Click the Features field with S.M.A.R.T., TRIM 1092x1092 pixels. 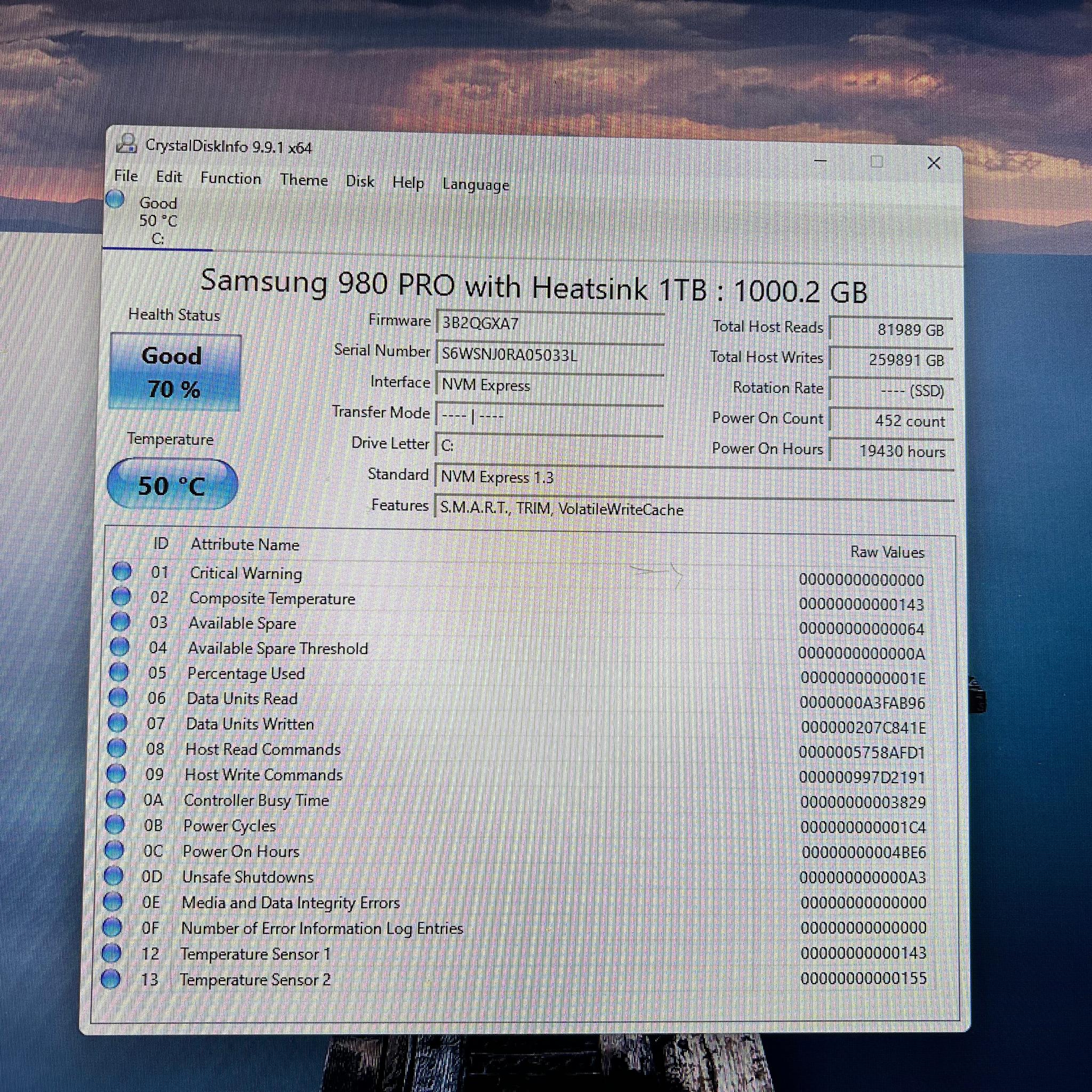pyautogui.click(x=695, y=510)
